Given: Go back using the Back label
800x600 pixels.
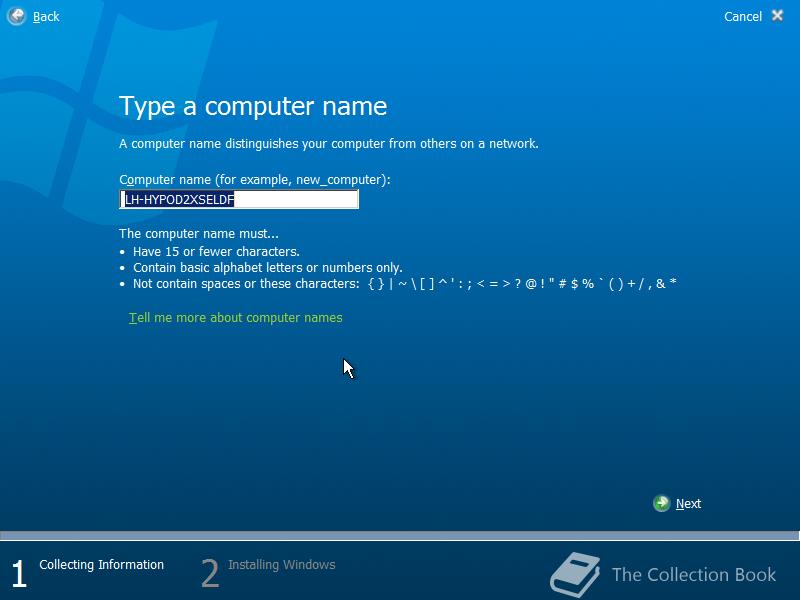Looking at the screenshot, I should click(46, 17).
